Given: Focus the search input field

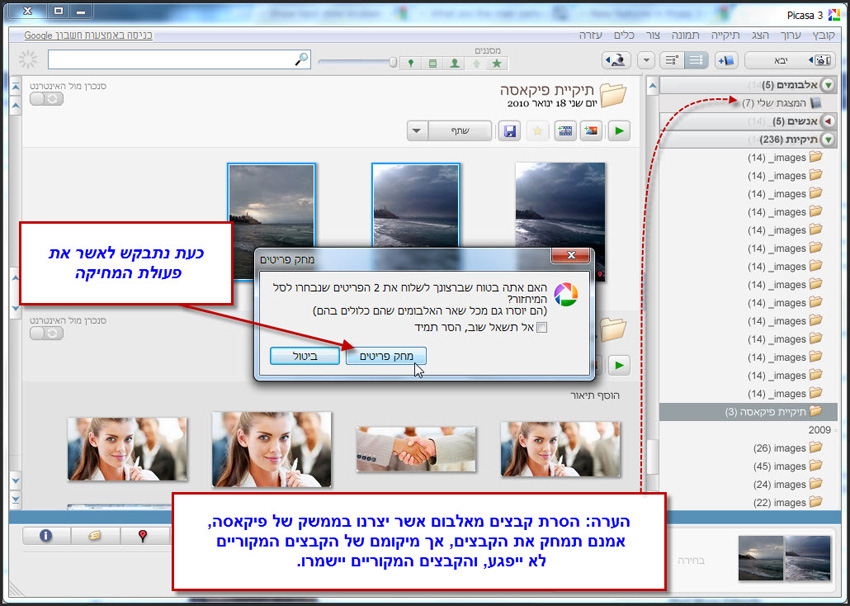Looking at the screenshot, I should [179, 60].
